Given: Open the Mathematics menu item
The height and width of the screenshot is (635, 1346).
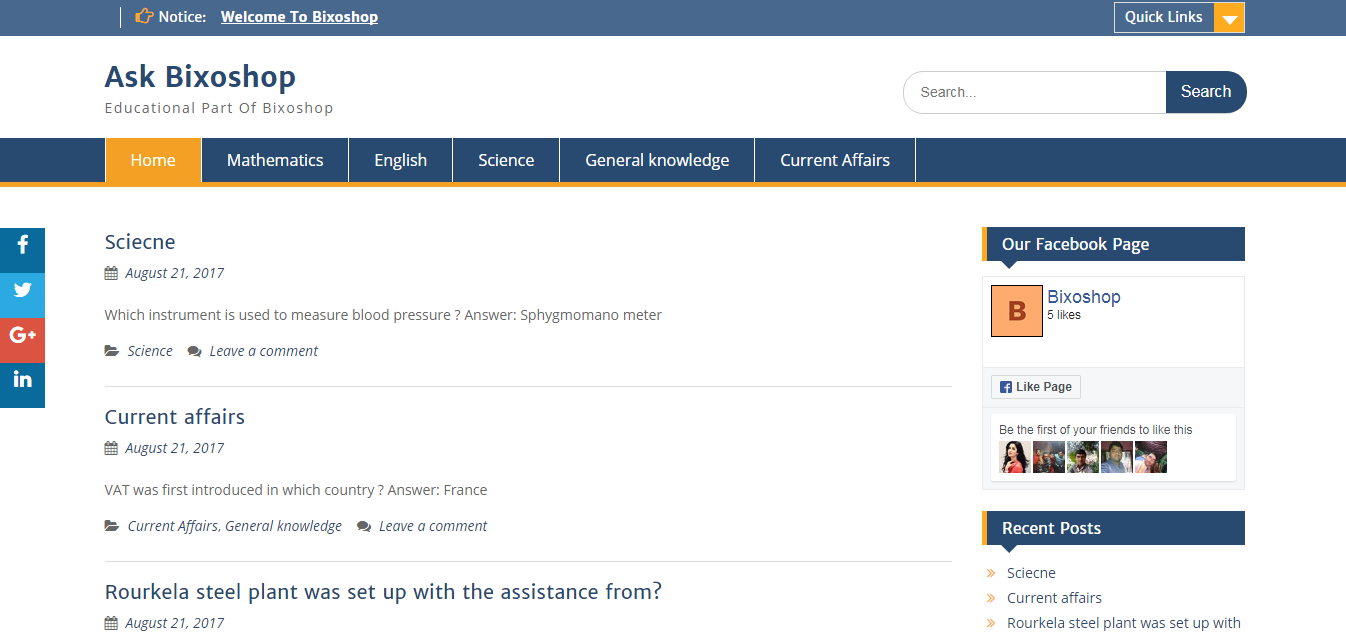Looking at the screenshot, I should [275, 160].
